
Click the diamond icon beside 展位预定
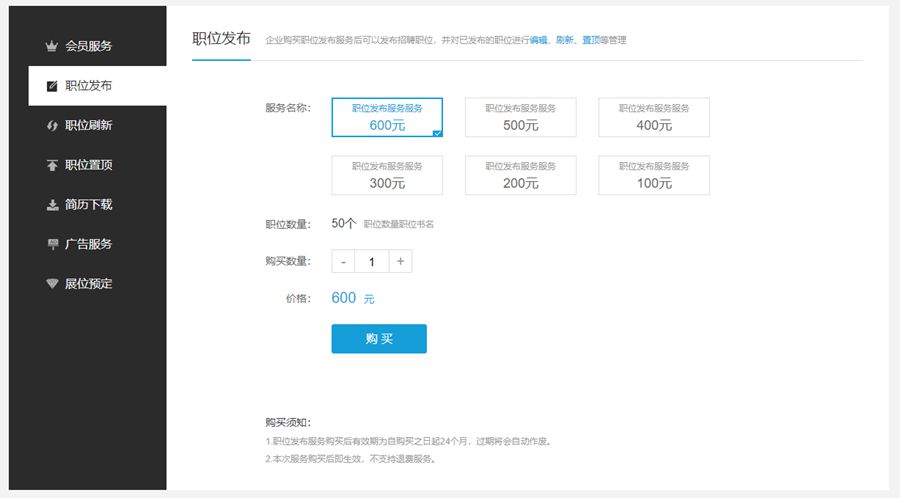pos(52,284)
